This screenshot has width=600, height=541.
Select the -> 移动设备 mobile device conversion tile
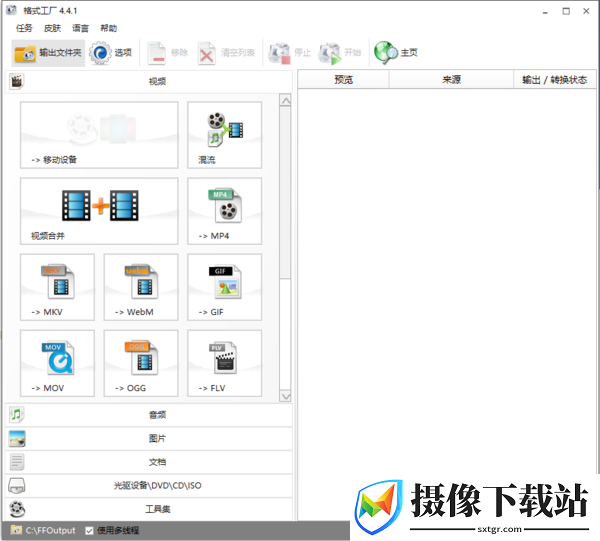[x=99, y=135]
